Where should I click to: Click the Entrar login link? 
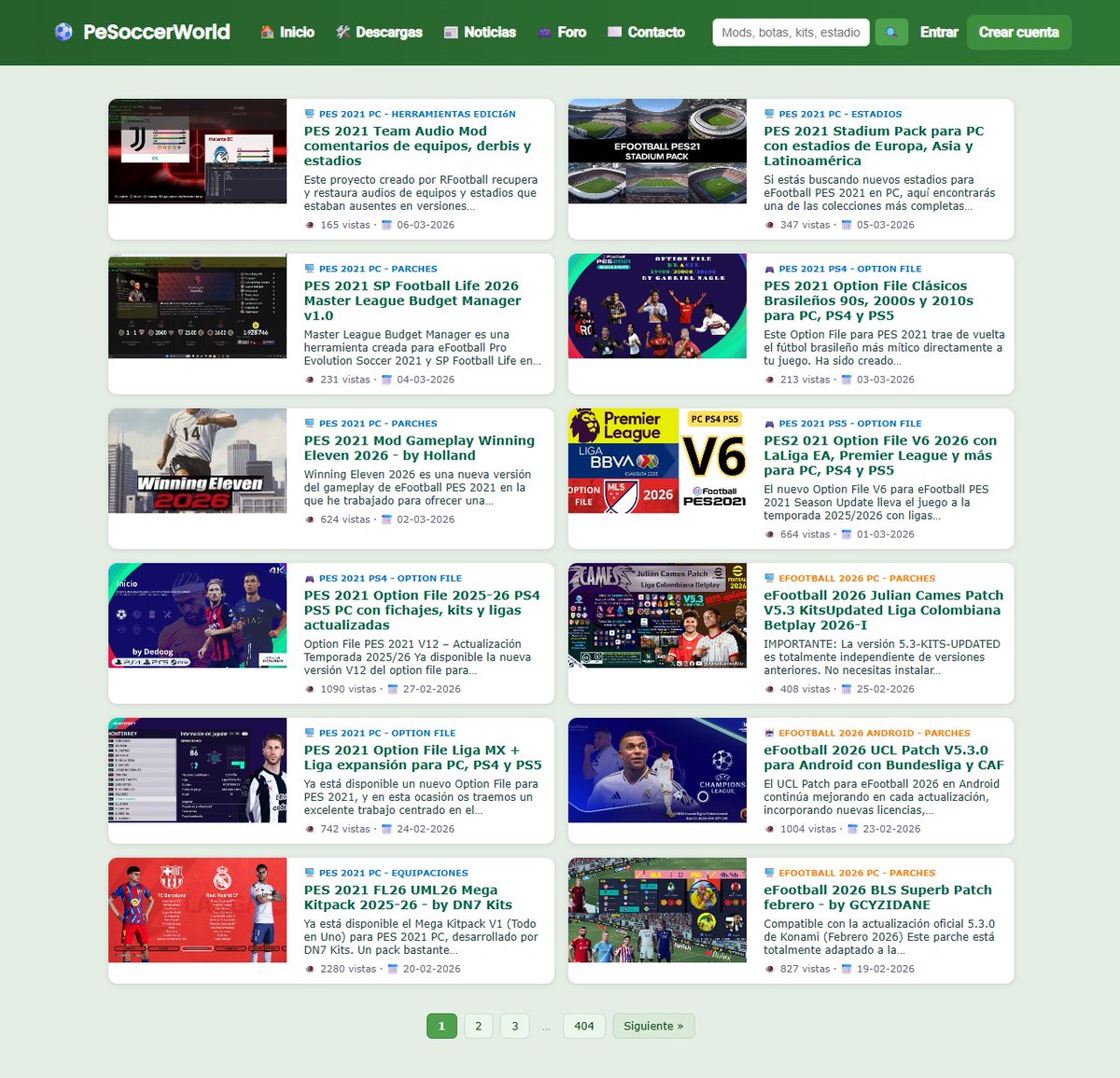pyautogui.click(x=939, y=32)
